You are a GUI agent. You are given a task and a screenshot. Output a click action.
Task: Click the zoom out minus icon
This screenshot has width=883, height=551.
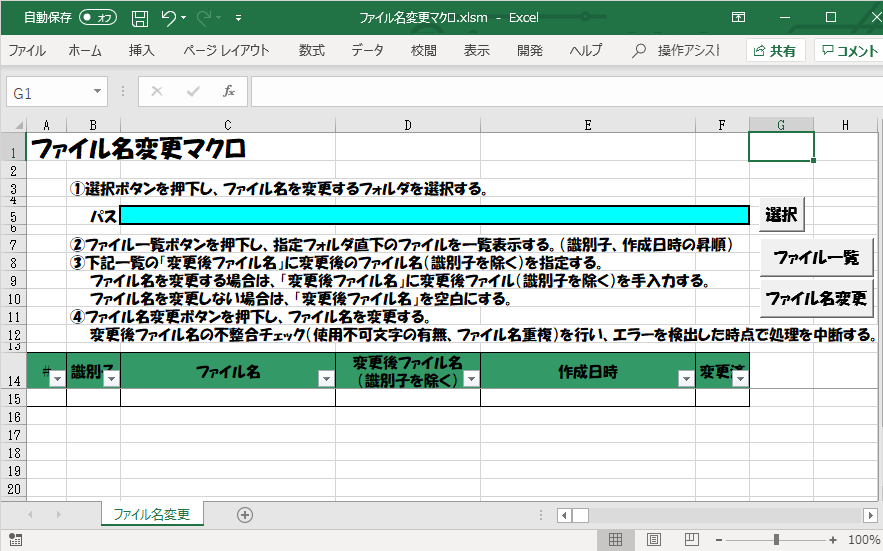[x=719, y=540]
